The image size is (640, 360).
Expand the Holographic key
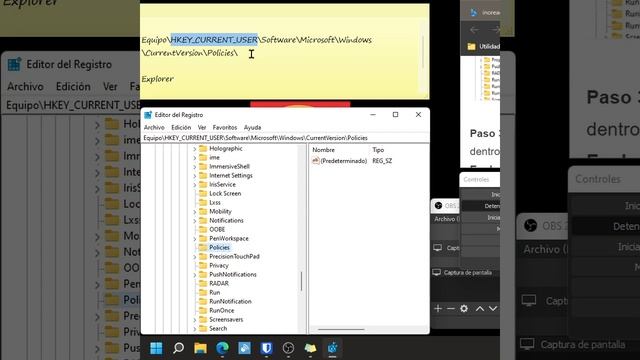(x=195, y=149)
